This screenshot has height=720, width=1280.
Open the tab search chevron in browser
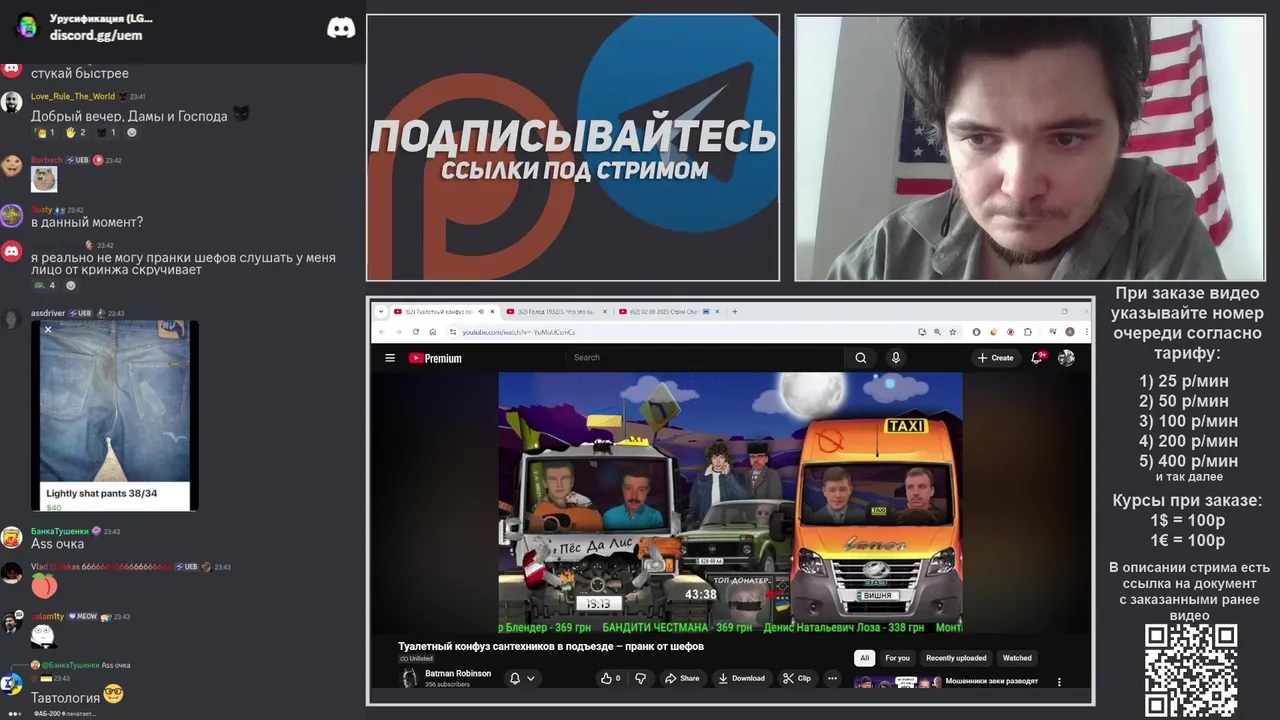(x=381, y=311)
